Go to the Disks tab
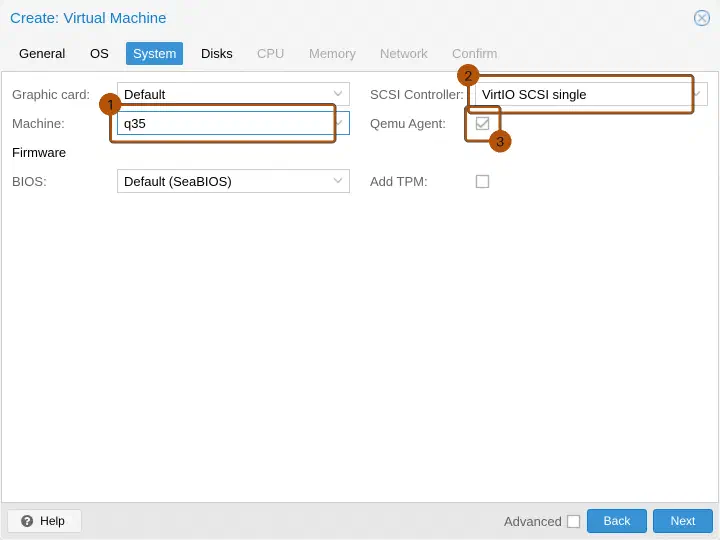Screen dimensions: 720x540 click(217, 54)
